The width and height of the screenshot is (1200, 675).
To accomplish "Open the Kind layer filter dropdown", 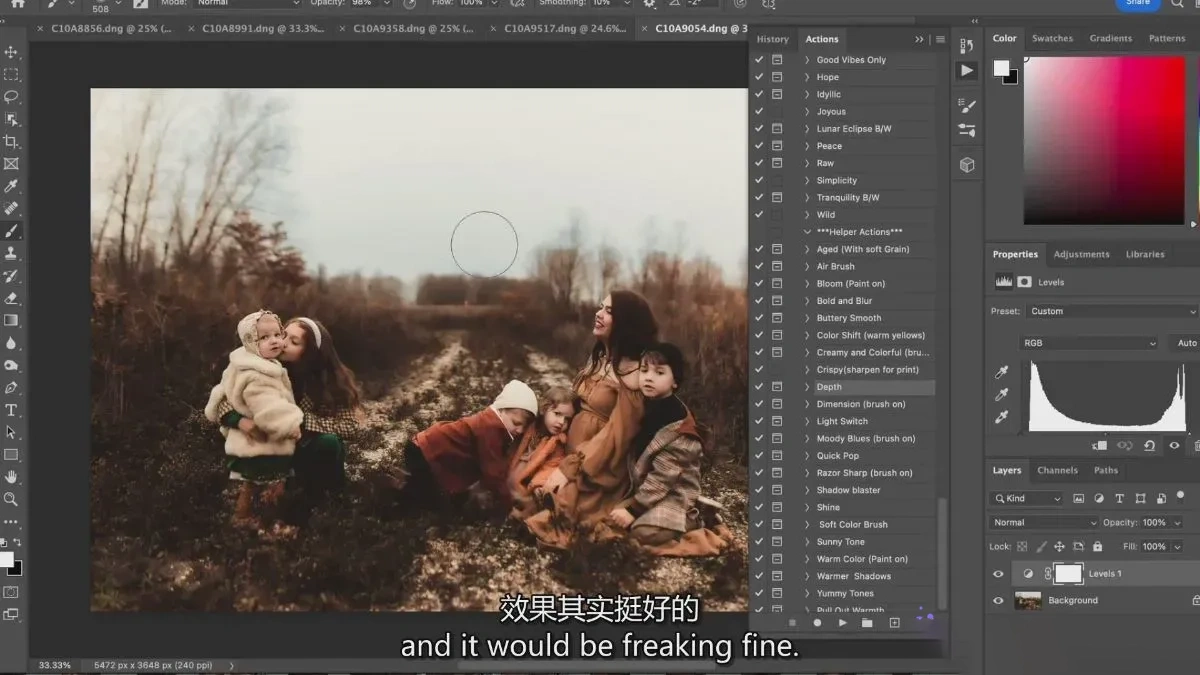I will (x=1026, y=498).
